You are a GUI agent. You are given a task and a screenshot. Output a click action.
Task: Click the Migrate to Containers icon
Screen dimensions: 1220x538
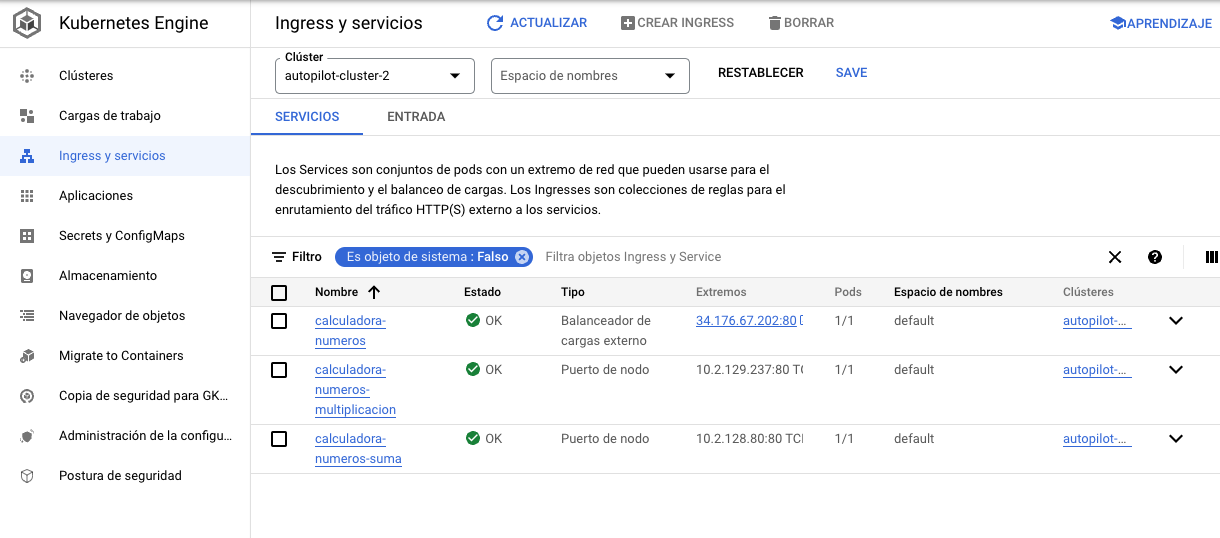click(27, 356)
